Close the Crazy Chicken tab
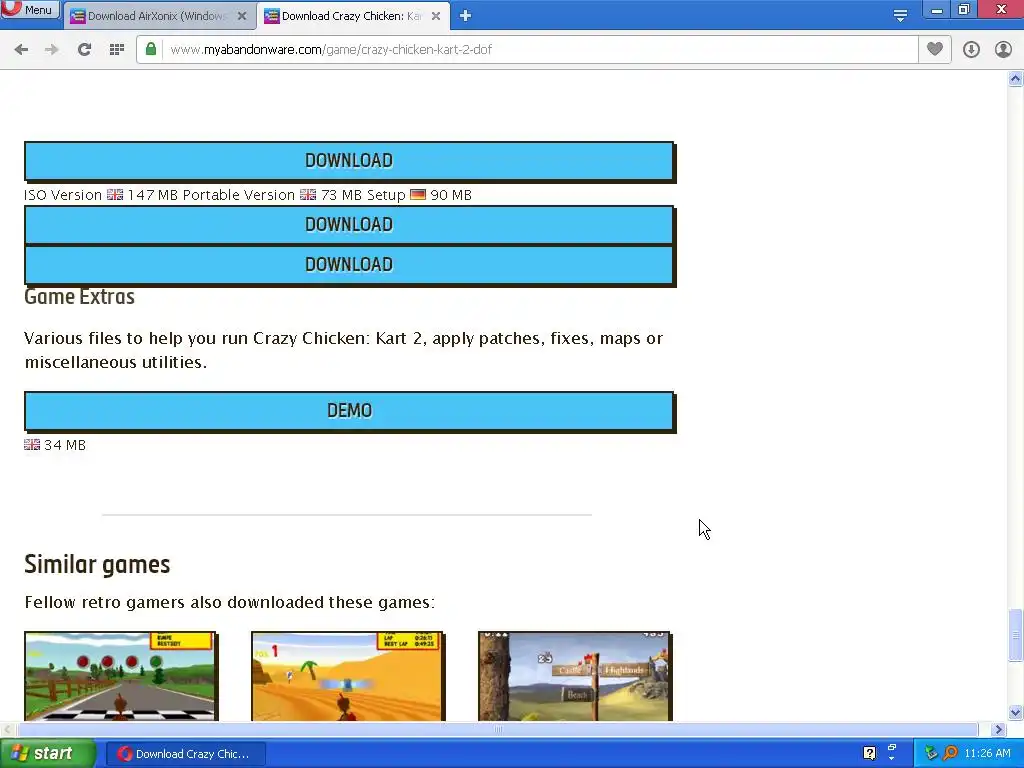Viewport: 1024px width, 768px height. pos(436,16)
